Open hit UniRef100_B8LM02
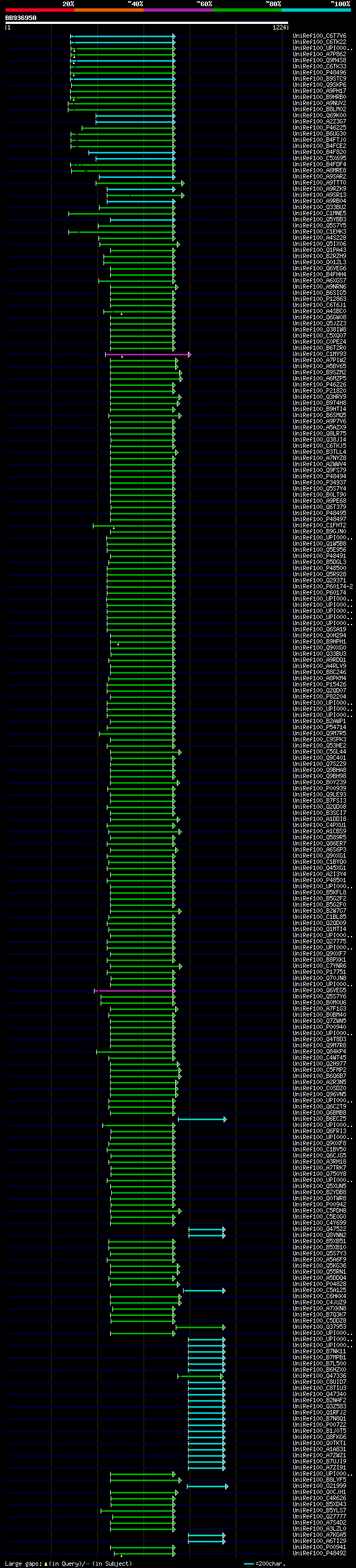This screenshot has height=1568, width=356. (x=319, y=110)
